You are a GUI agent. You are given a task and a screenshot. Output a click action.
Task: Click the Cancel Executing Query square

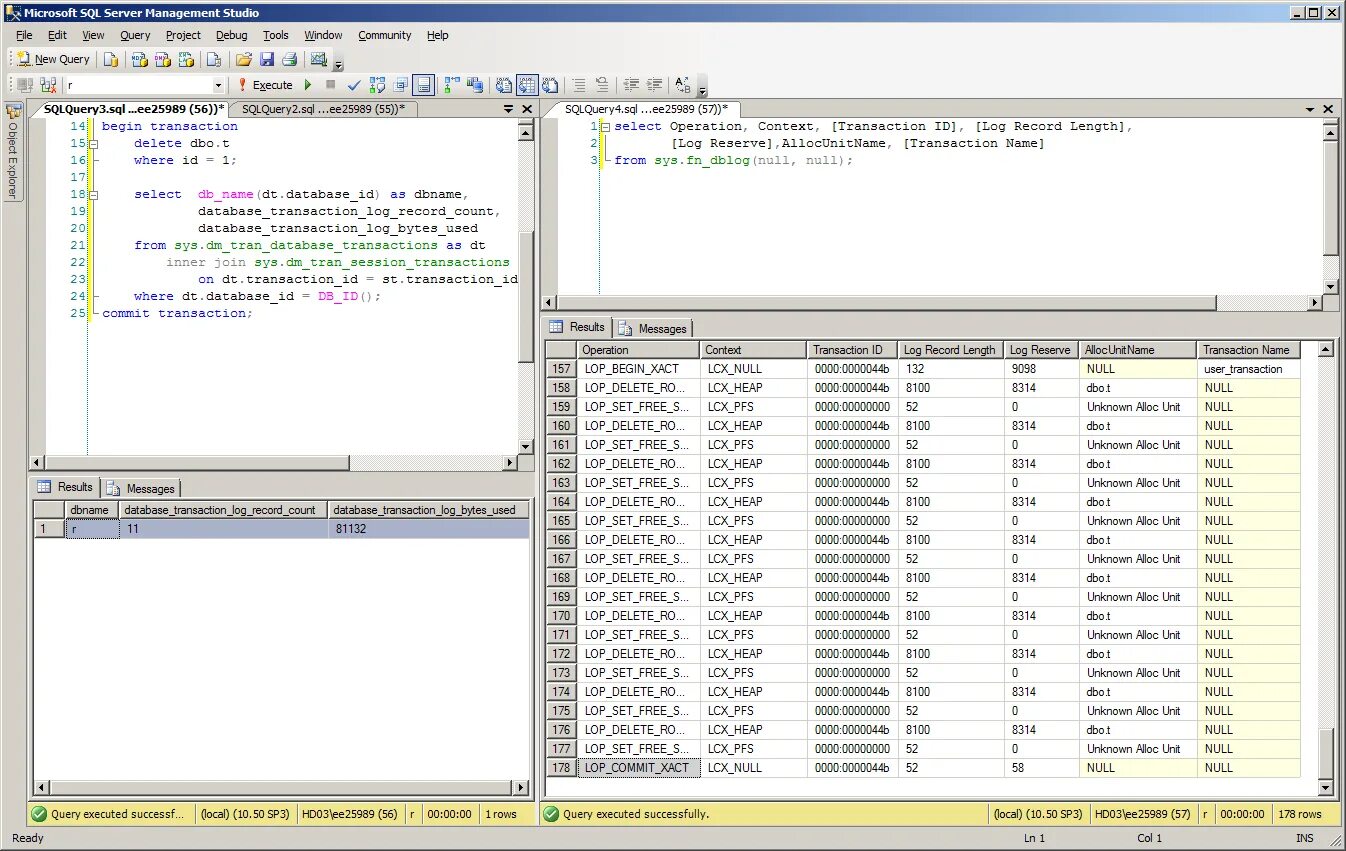(x=330, y=85)
